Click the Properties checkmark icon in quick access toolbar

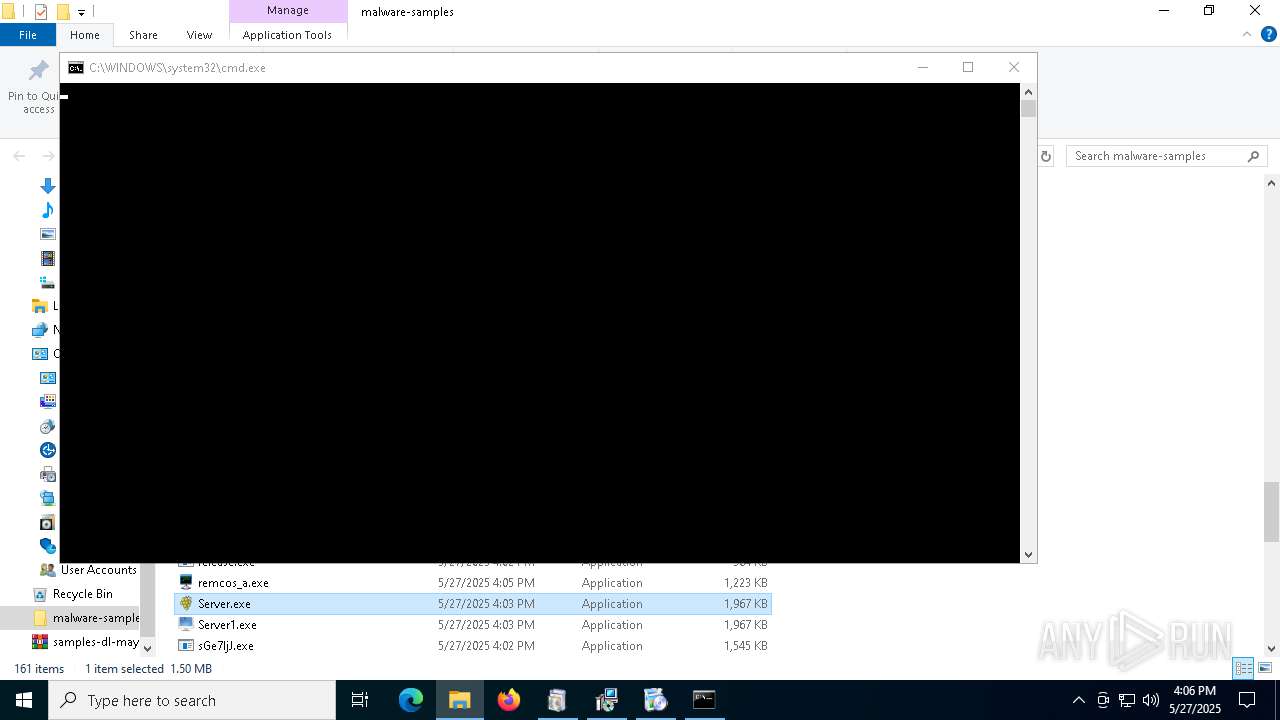pyautogui.click(x=41, y=12)
